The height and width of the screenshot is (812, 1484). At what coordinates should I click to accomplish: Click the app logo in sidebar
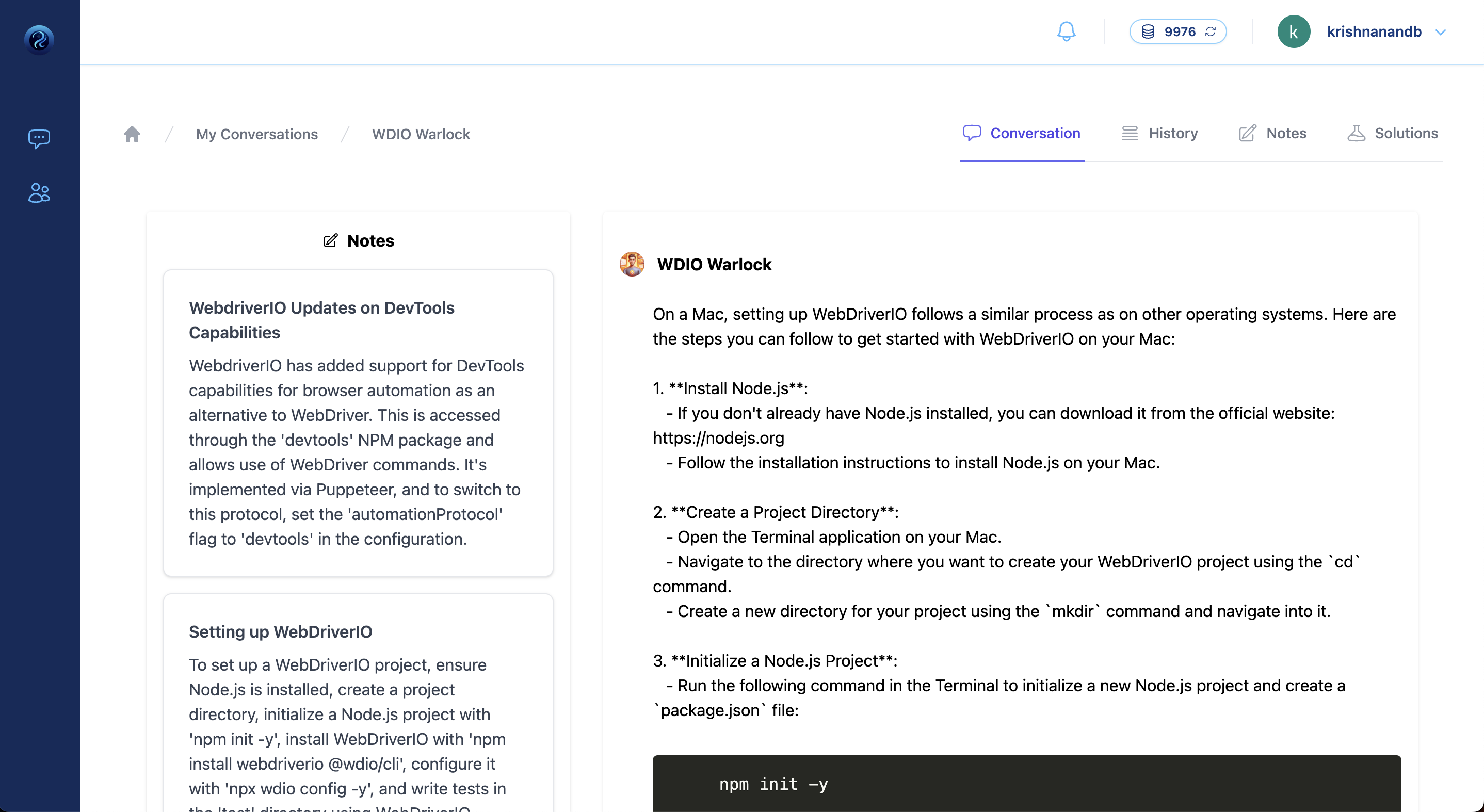pyautogui.click(x=39, y=39)
